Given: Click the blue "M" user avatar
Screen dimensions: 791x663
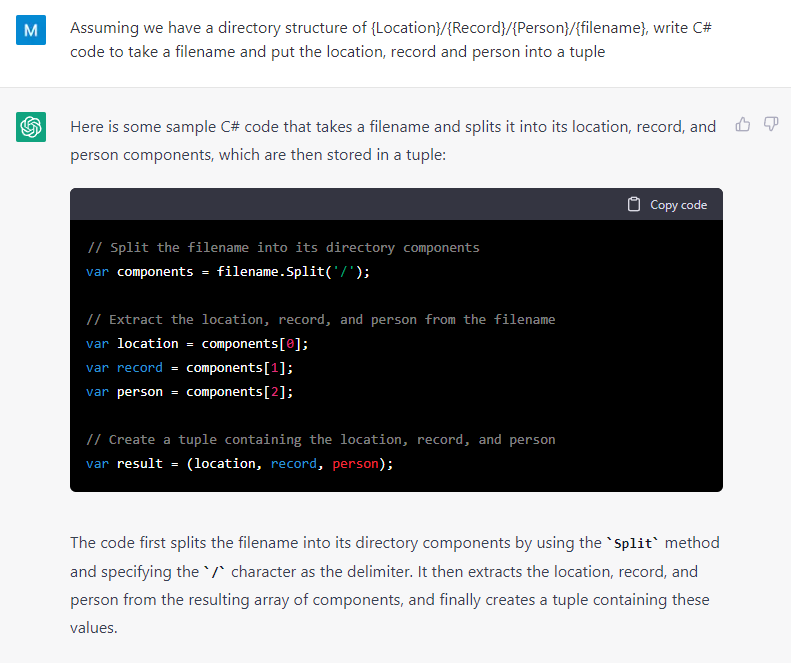Looking at the screenshot, I should [31, 30].
